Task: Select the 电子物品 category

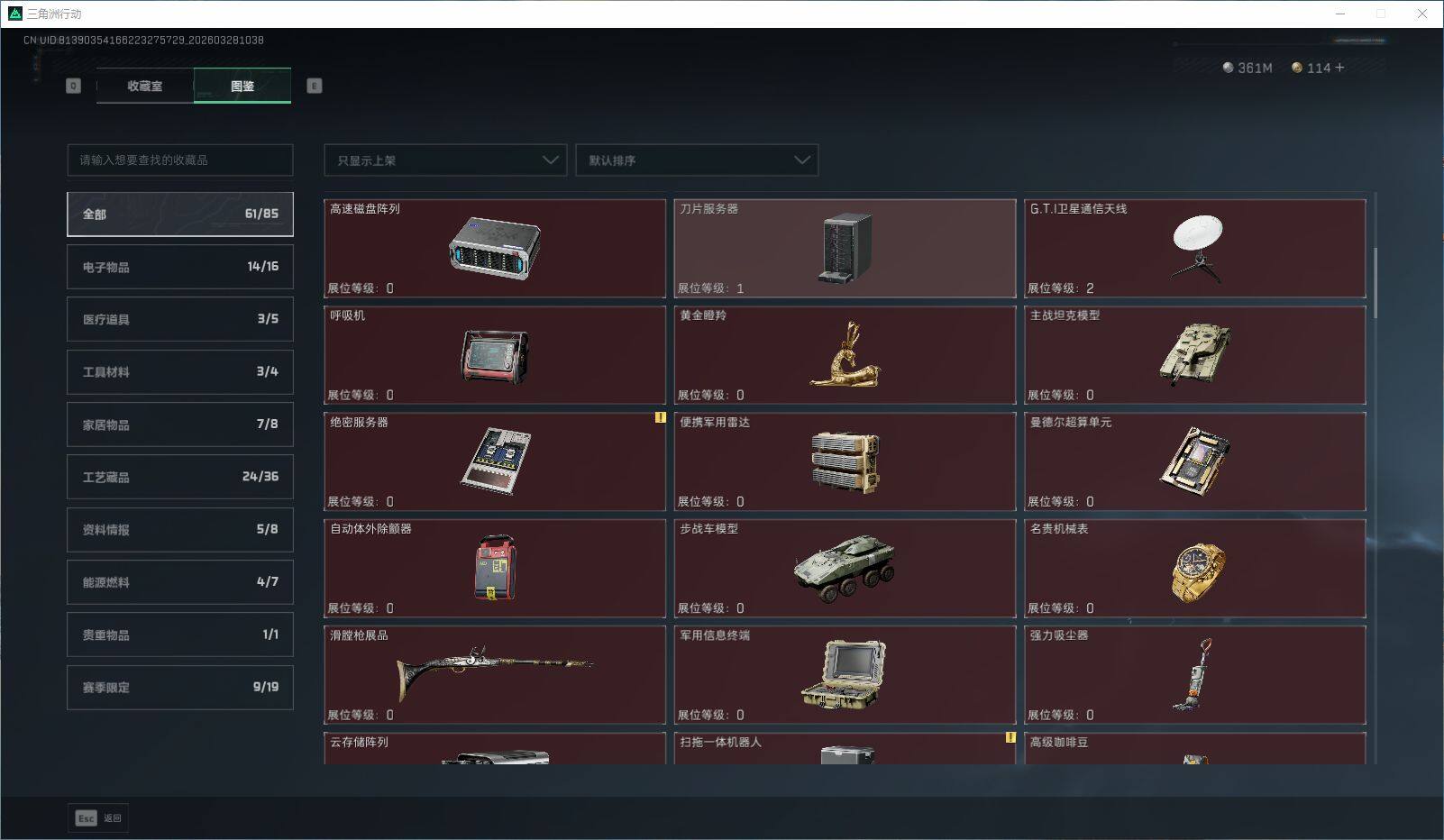Action: (x=179, y=266)
